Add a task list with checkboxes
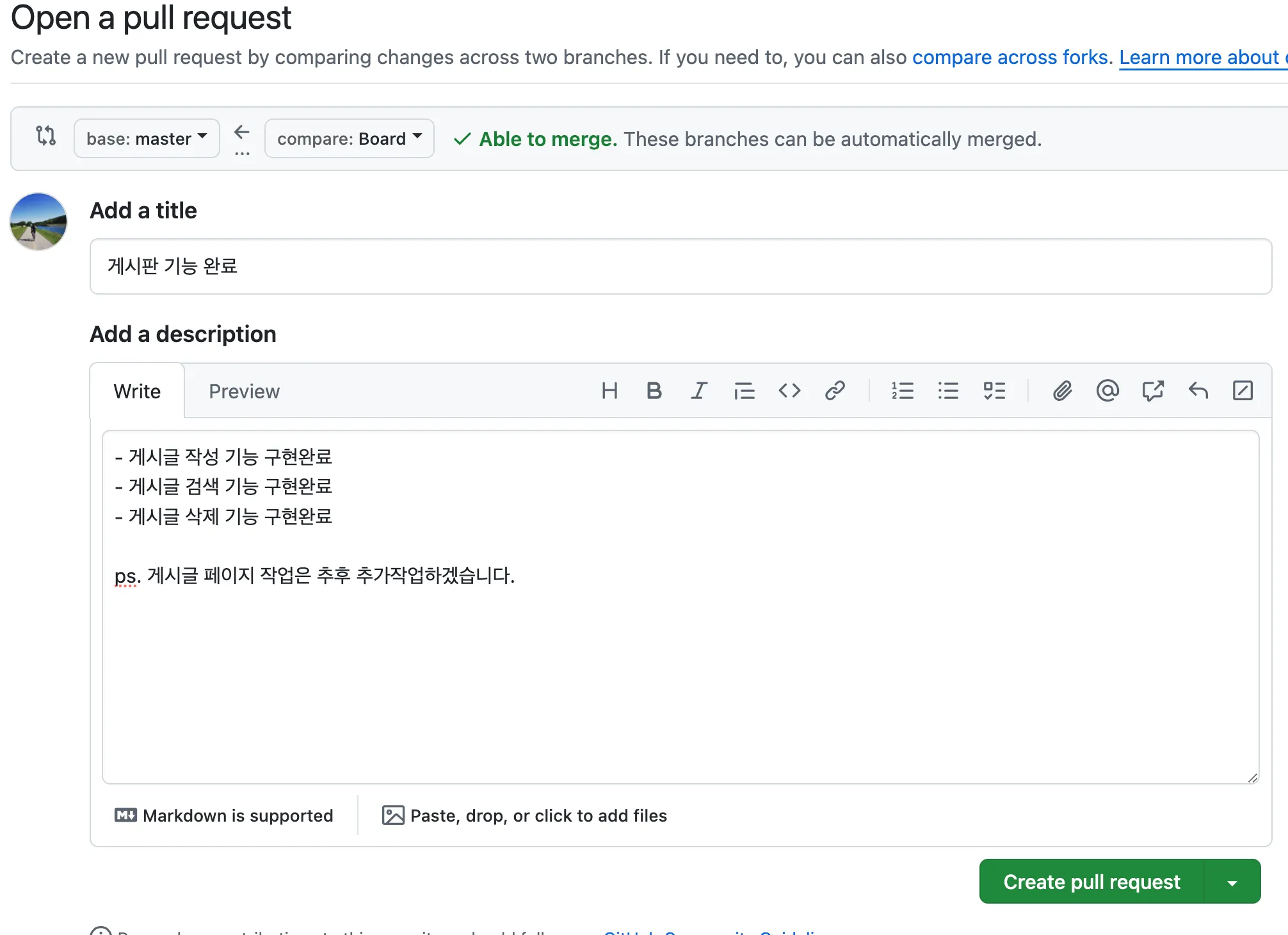1288x935 pixels. tap(994, 391)
